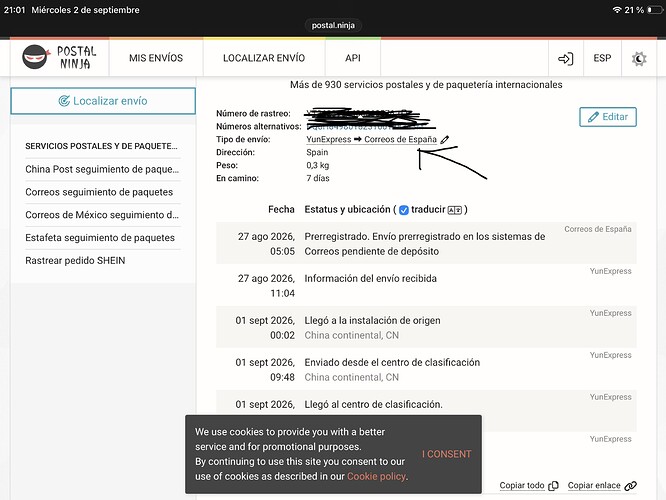
Task: Toggle the traducir checkbox
Action: (404, 210)
